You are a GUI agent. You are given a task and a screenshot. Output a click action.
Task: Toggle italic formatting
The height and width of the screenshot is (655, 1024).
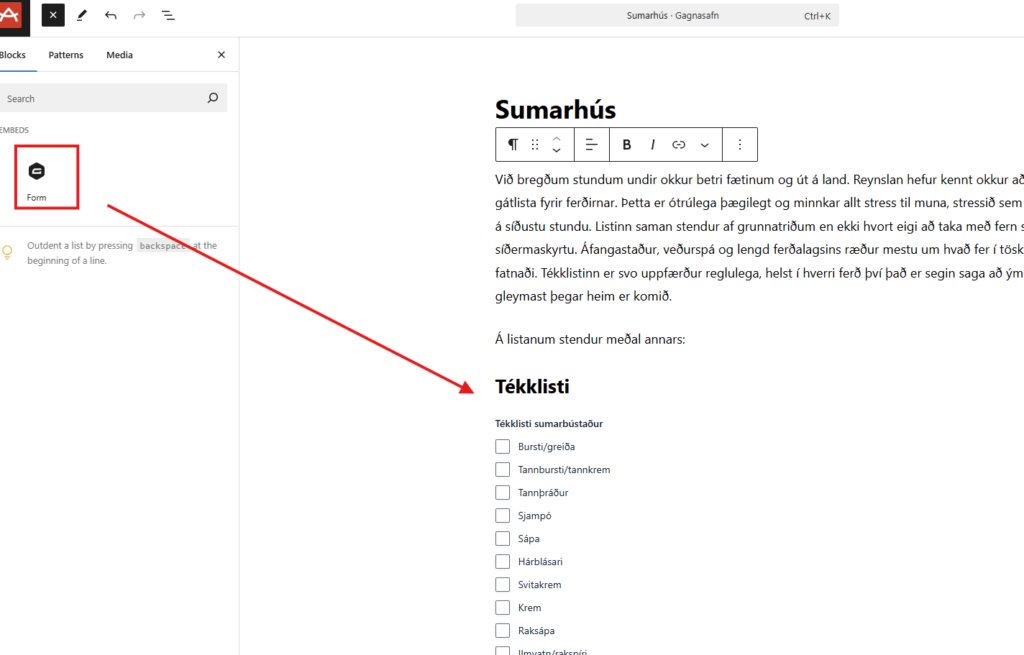click(x=653, y=145)
